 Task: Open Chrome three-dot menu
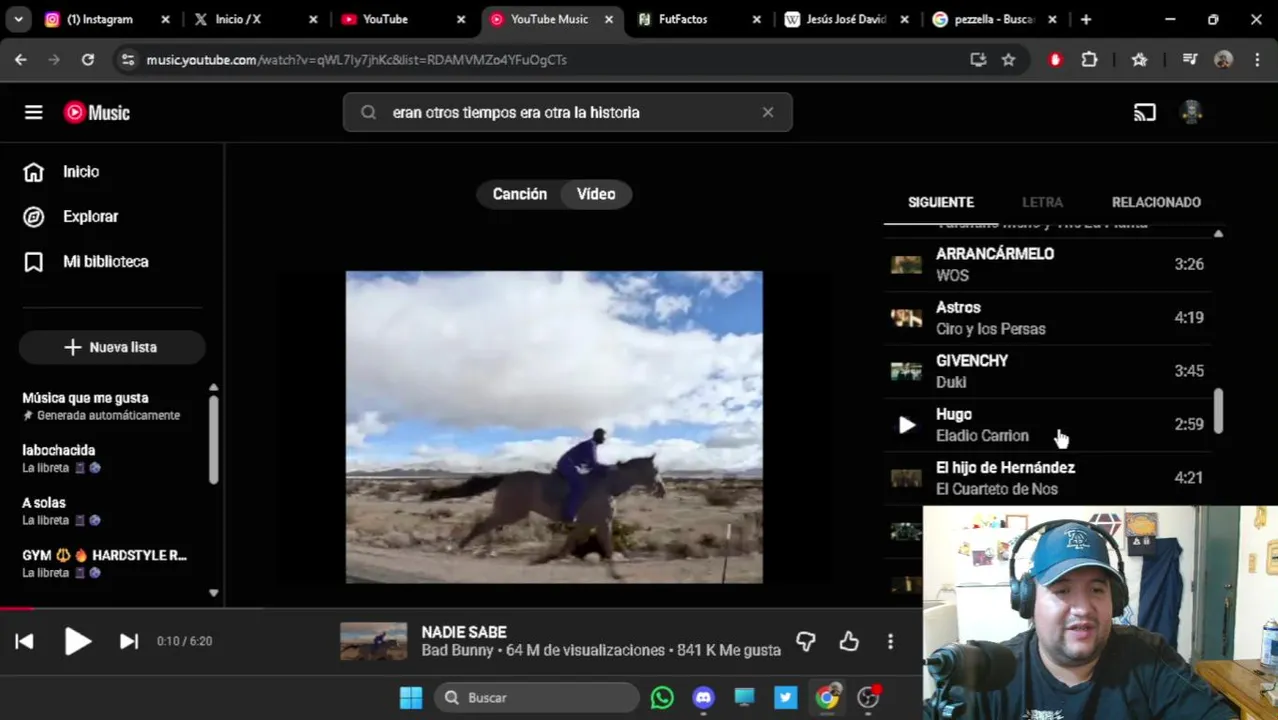[1257, 60]
